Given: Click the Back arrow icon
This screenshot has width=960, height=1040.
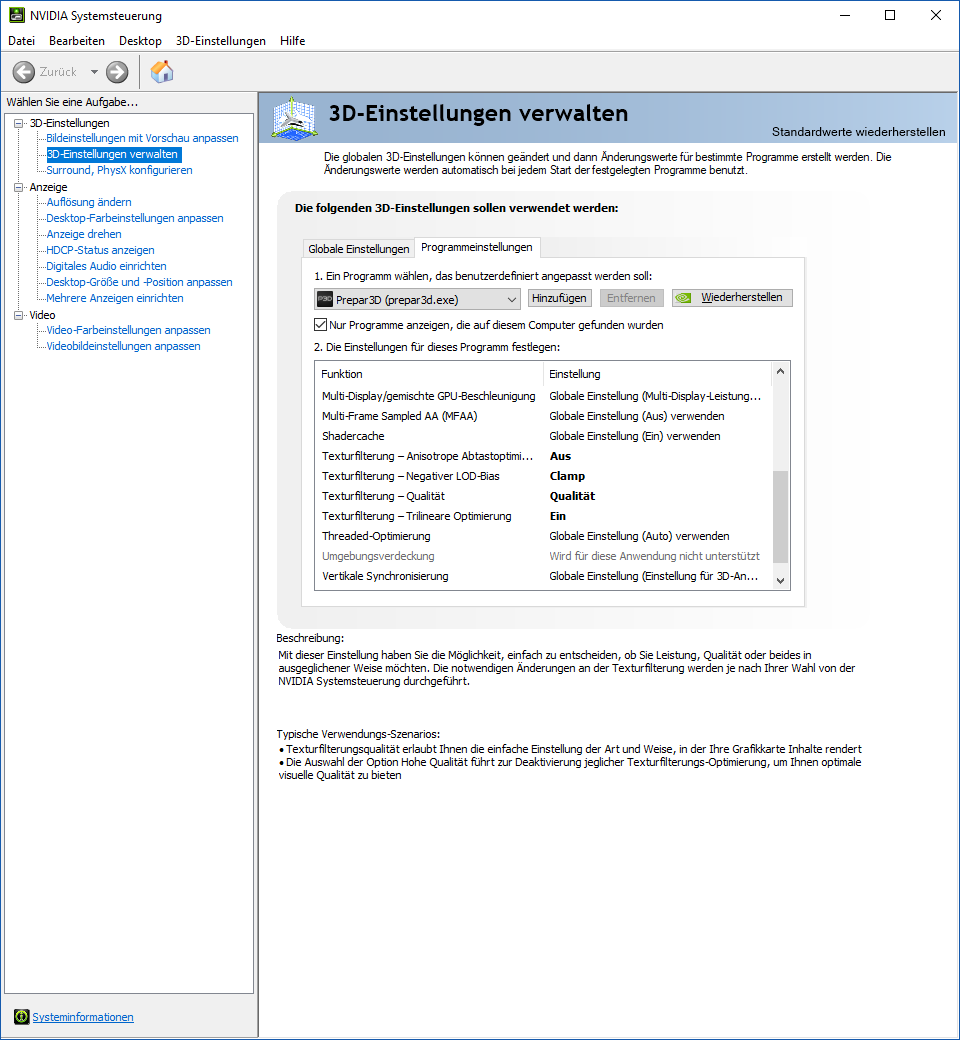Looking at the screenshot, I should [24, 72].
